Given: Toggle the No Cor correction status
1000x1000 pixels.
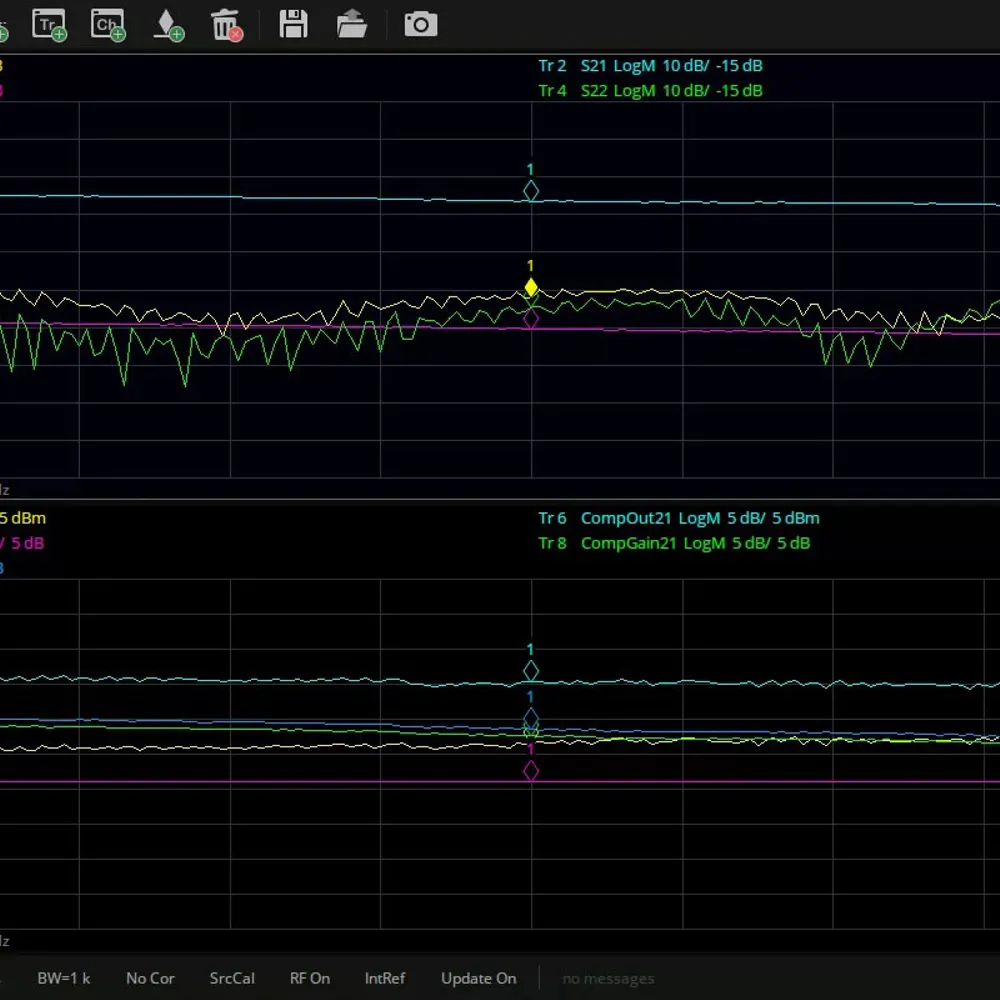Looking at the screenshot, I should (x=150, y=978).
